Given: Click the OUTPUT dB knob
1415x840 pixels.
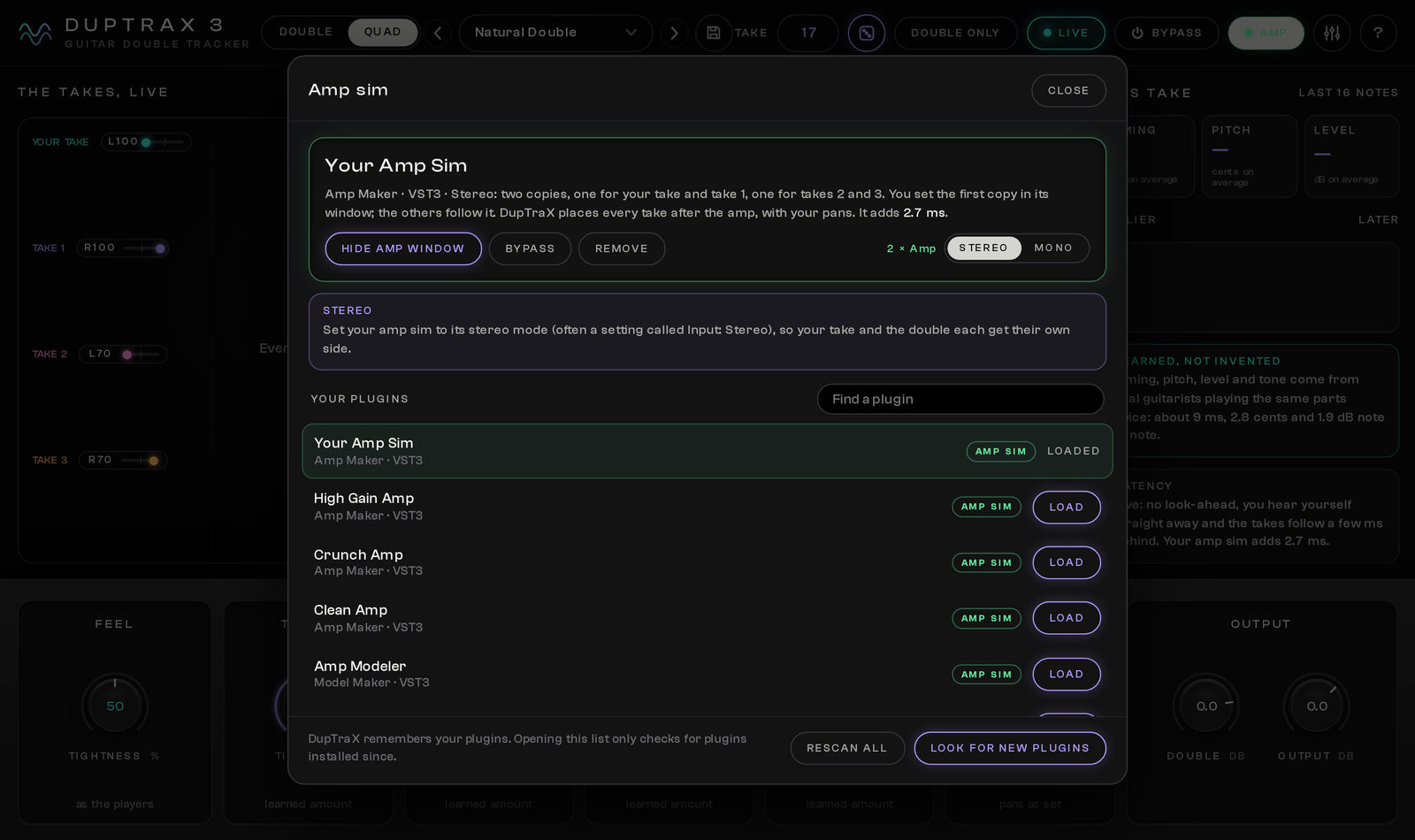Looking at the screenshot, I should coord(1317,706).
